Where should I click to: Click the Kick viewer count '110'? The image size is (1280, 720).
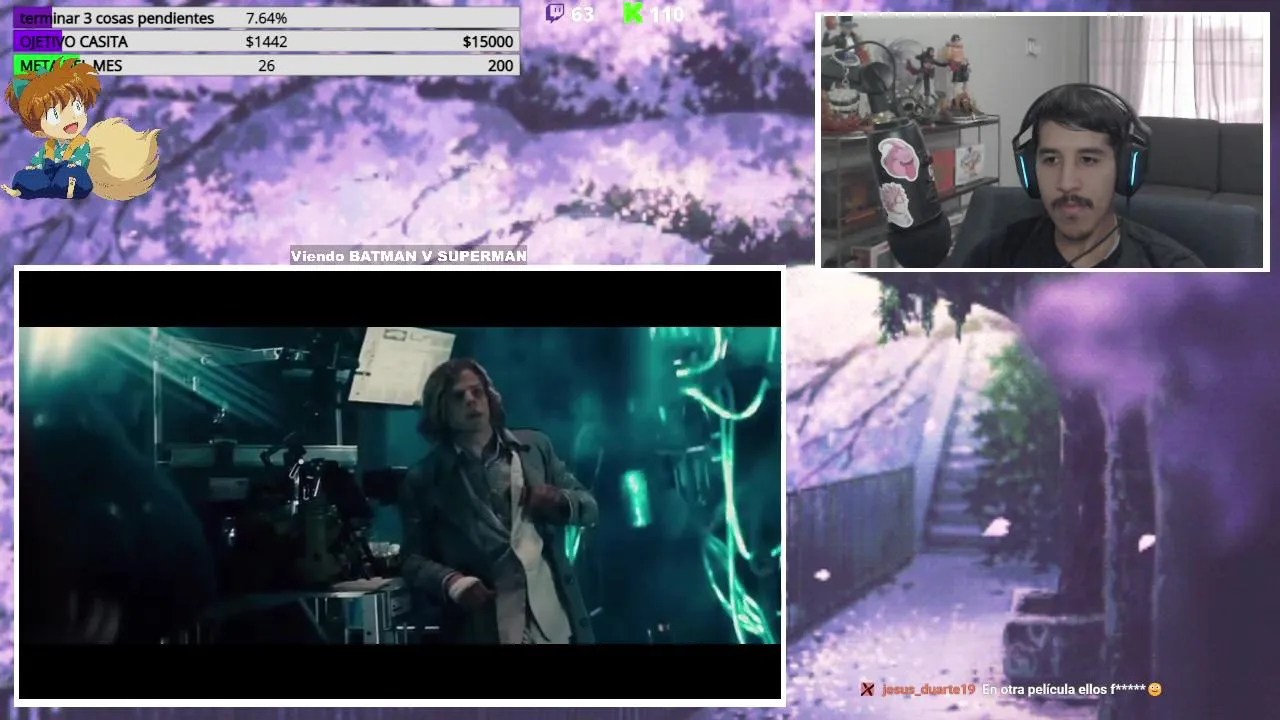[x=666, y=14]
